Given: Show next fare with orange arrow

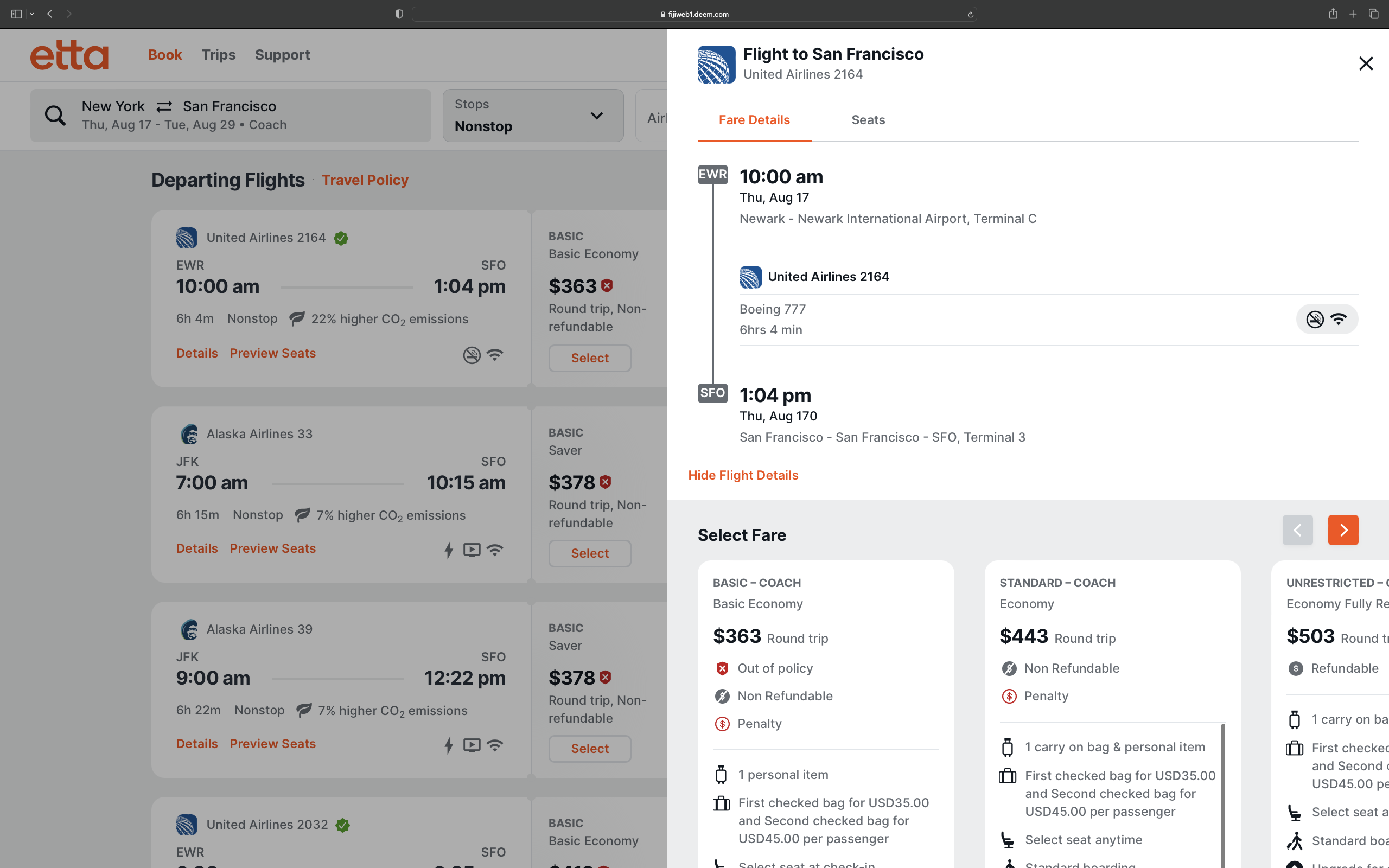Looking at the screenshot, I should tap(1342, 530).
